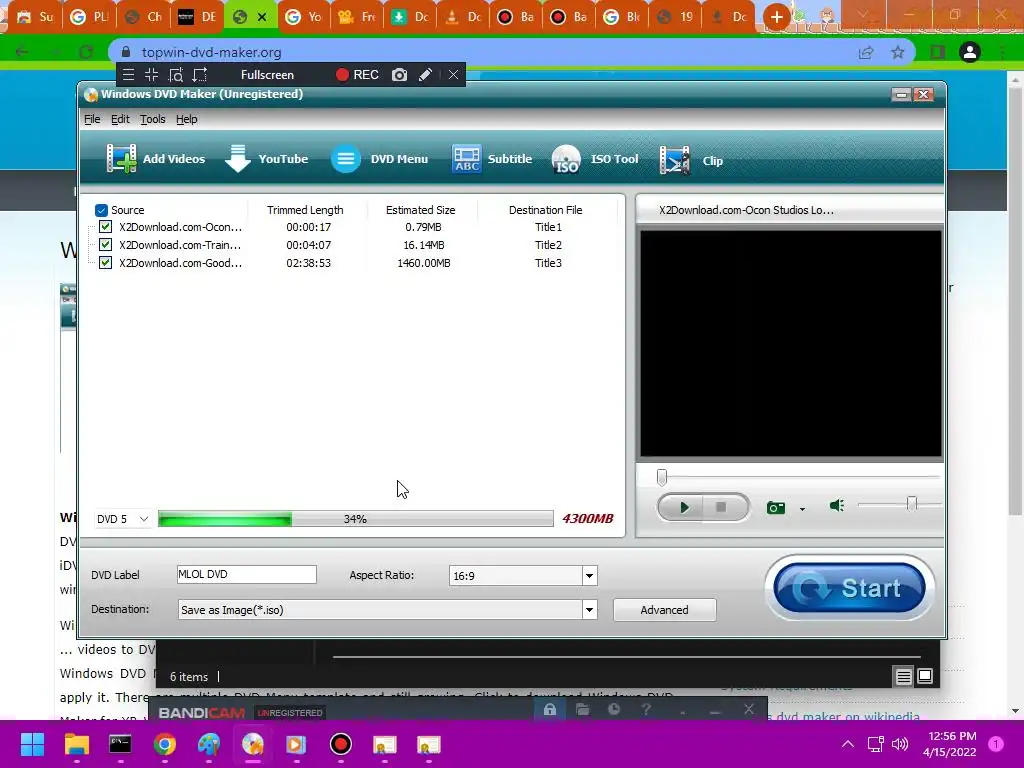1024x768 pixels.
Task: Play the preview video
Action: (x=683, y=507)
